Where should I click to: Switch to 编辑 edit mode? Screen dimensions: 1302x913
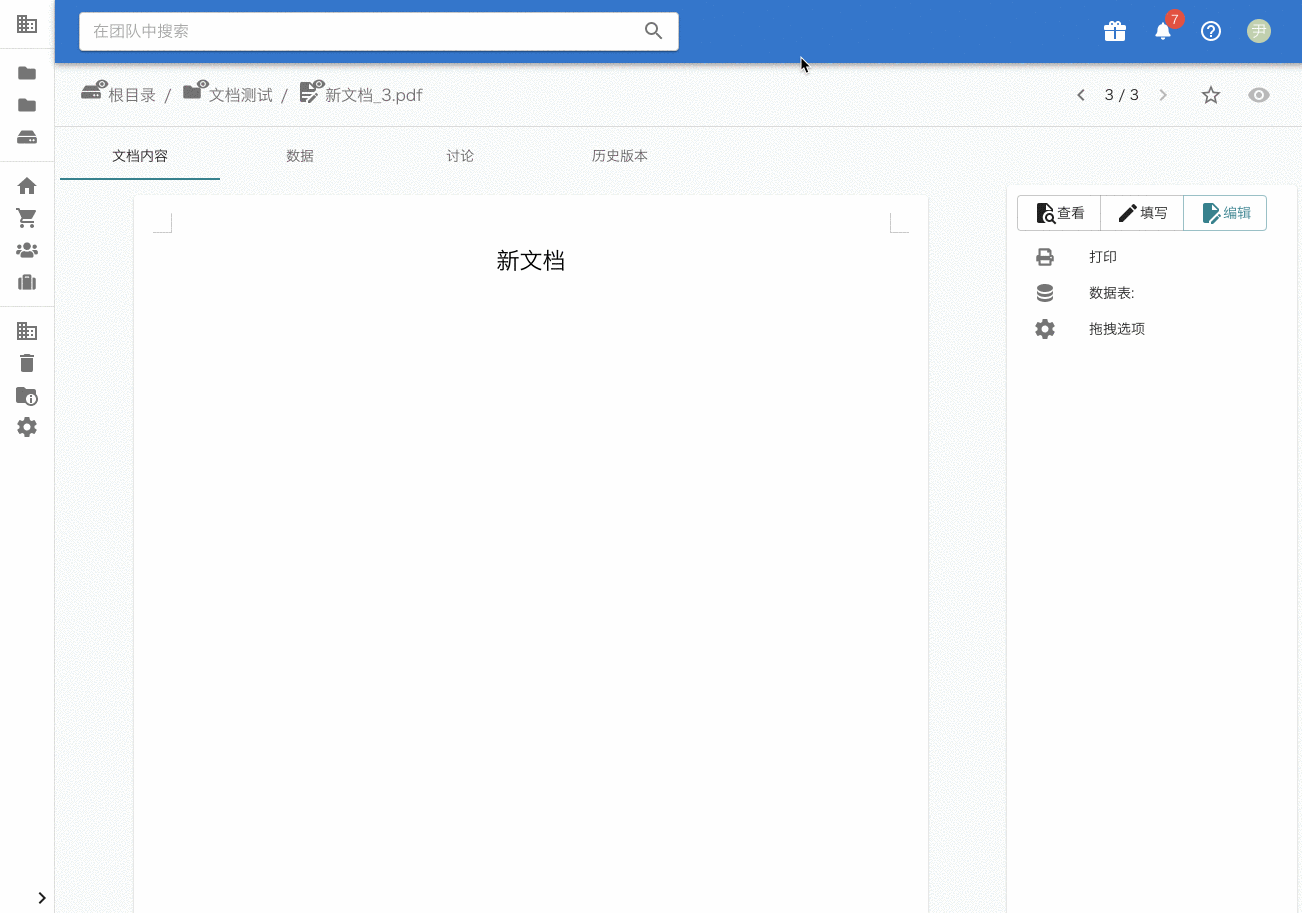1225,213
